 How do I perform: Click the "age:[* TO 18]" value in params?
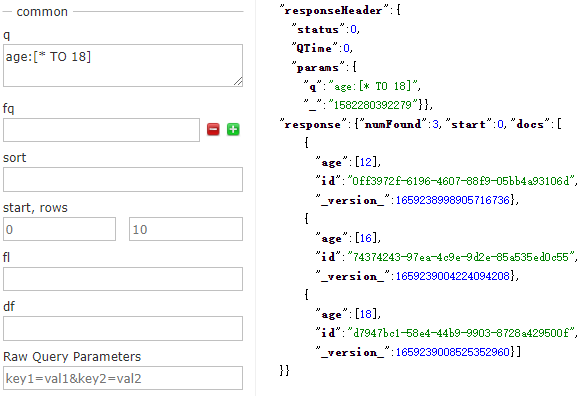[373, 87]
